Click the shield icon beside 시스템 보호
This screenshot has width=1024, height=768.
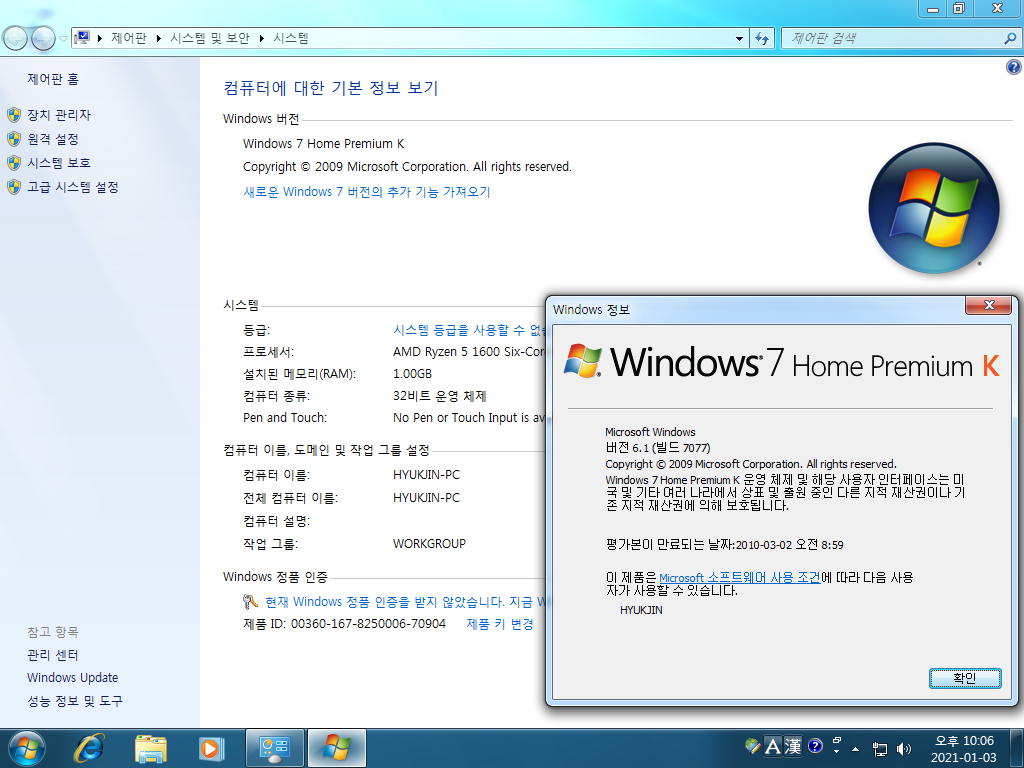[x=14, y=163]
